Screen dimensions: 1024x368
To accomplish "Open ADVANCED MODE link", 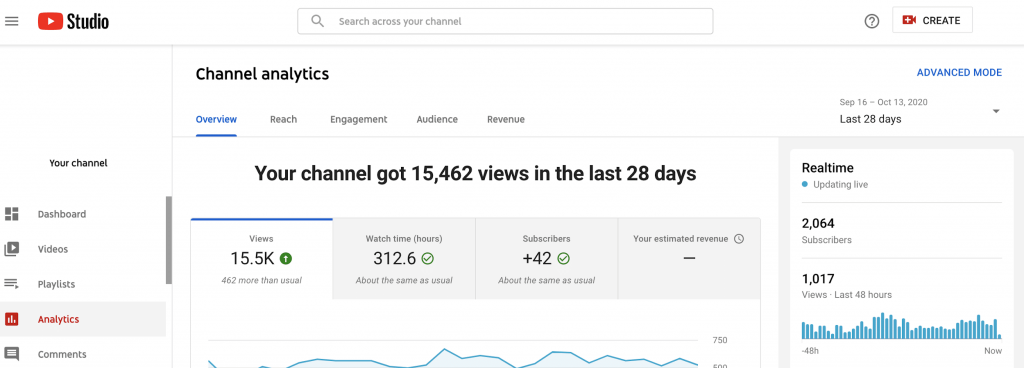I will [x=959, y=72].
